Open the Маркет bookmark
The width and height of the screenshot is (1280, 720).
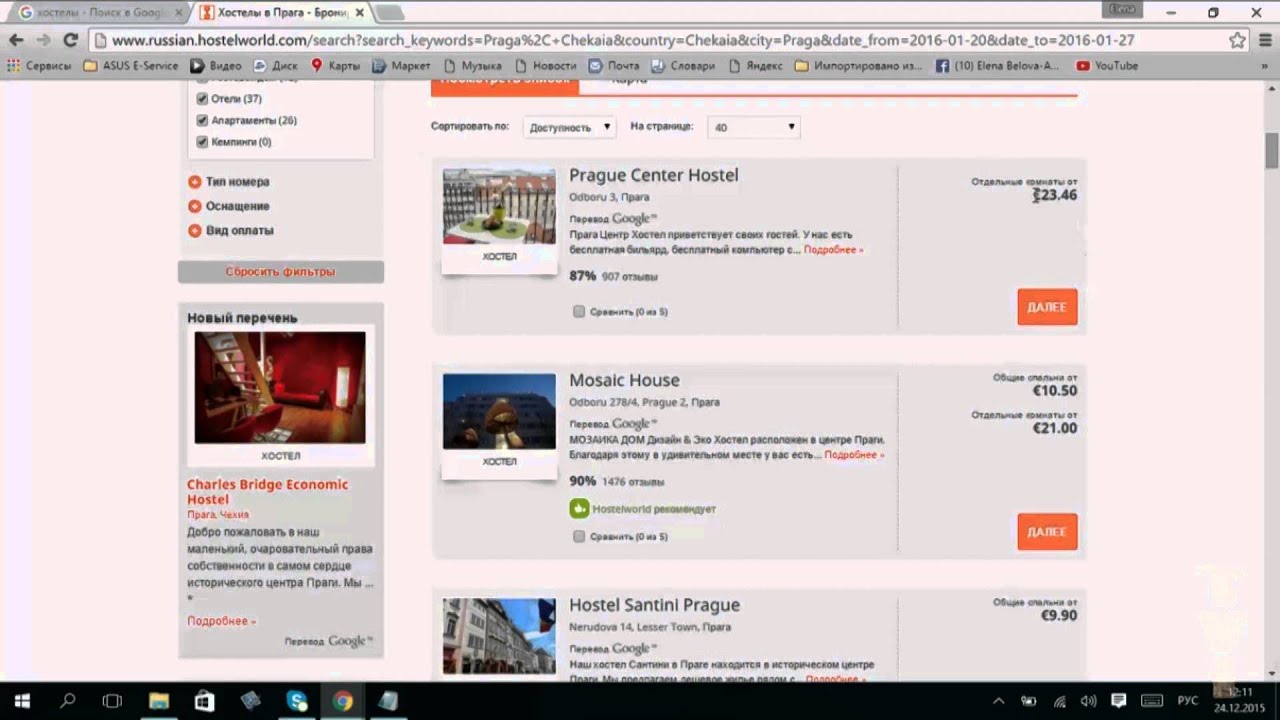click(401, 66)
